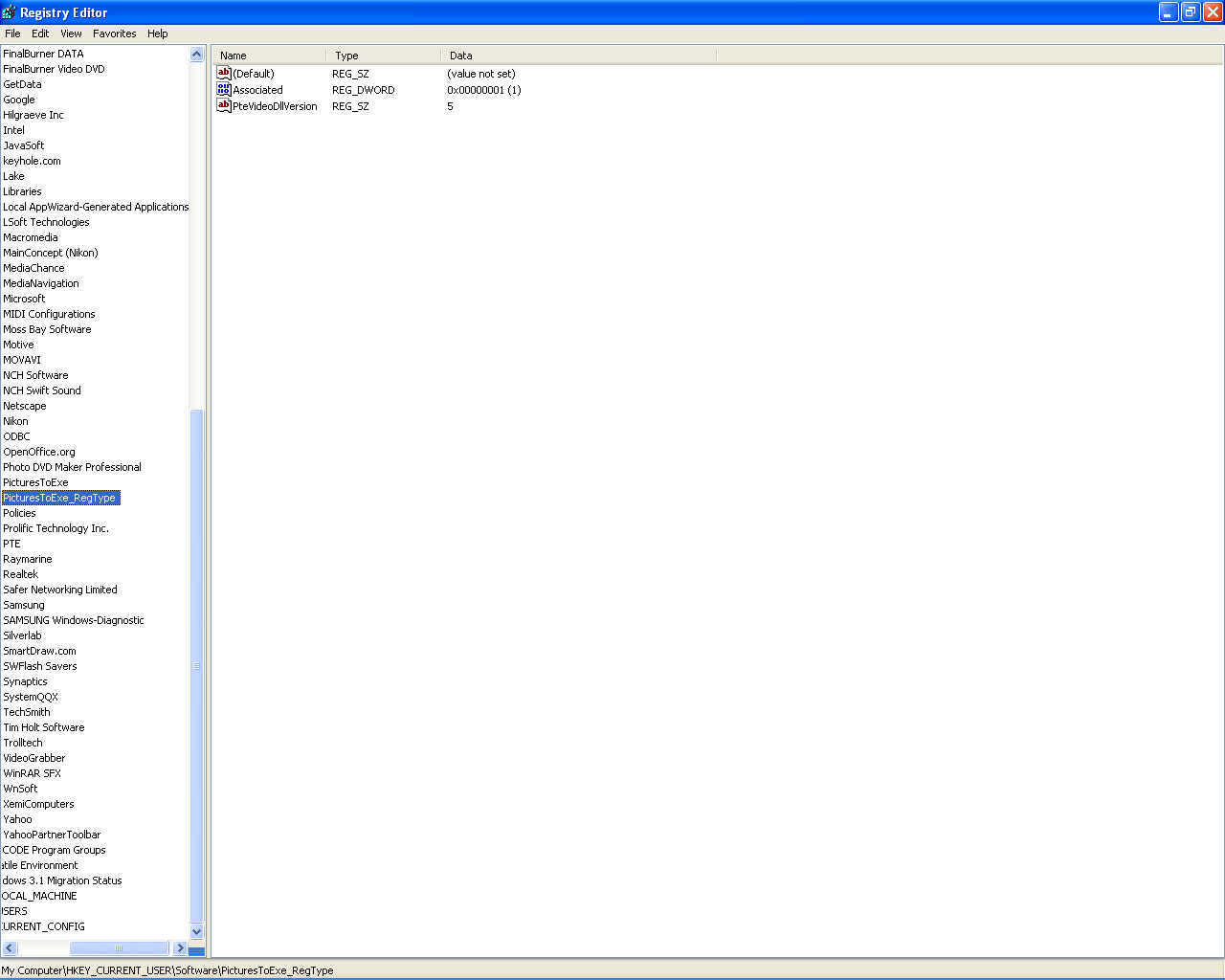Select the Policies key
This screenshot has width=1225, height=980.
(19, 513)
